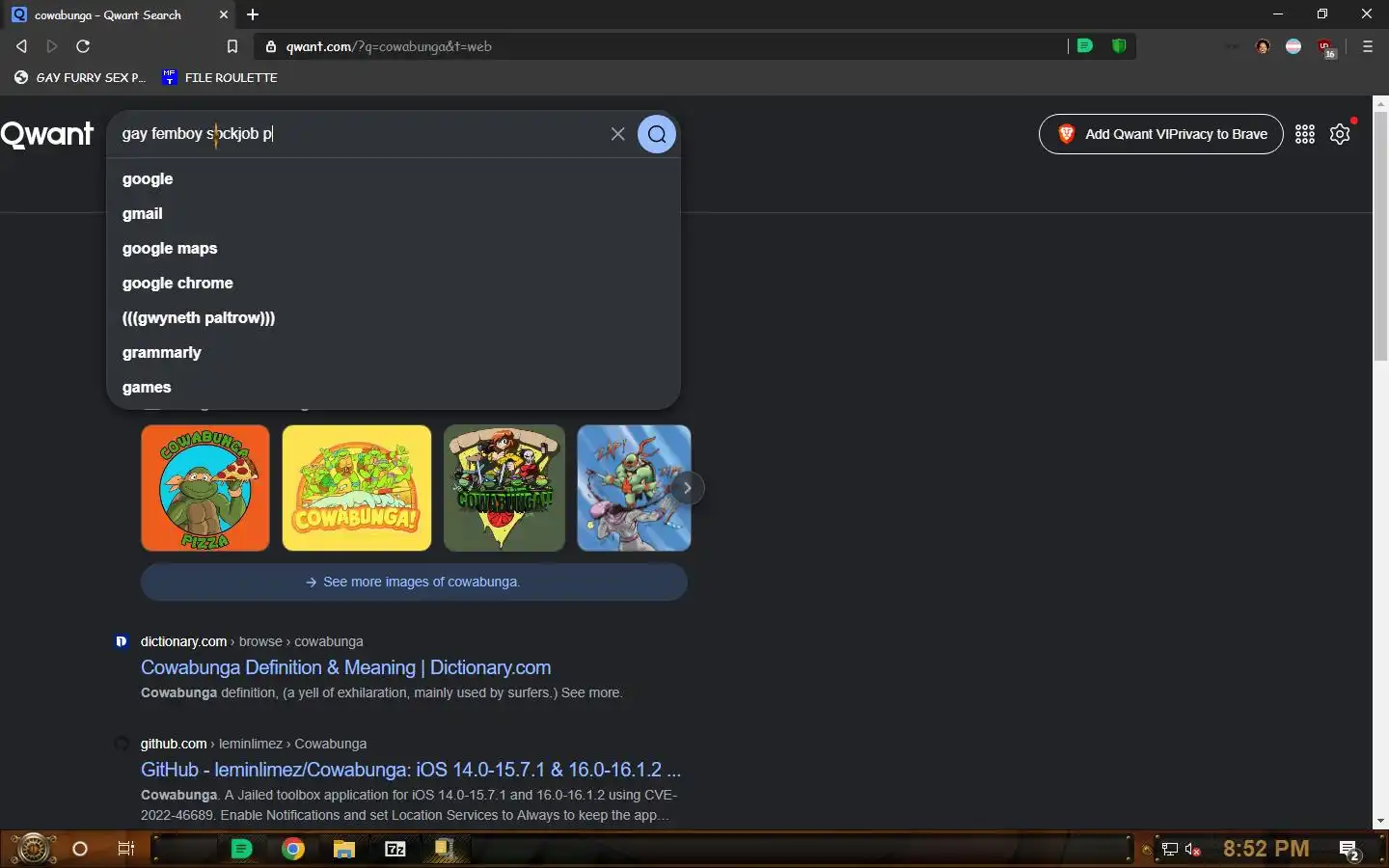Reload the Qwant page
The width and height of the screenshot is (1389, 868).
click(x=83, y=46)
